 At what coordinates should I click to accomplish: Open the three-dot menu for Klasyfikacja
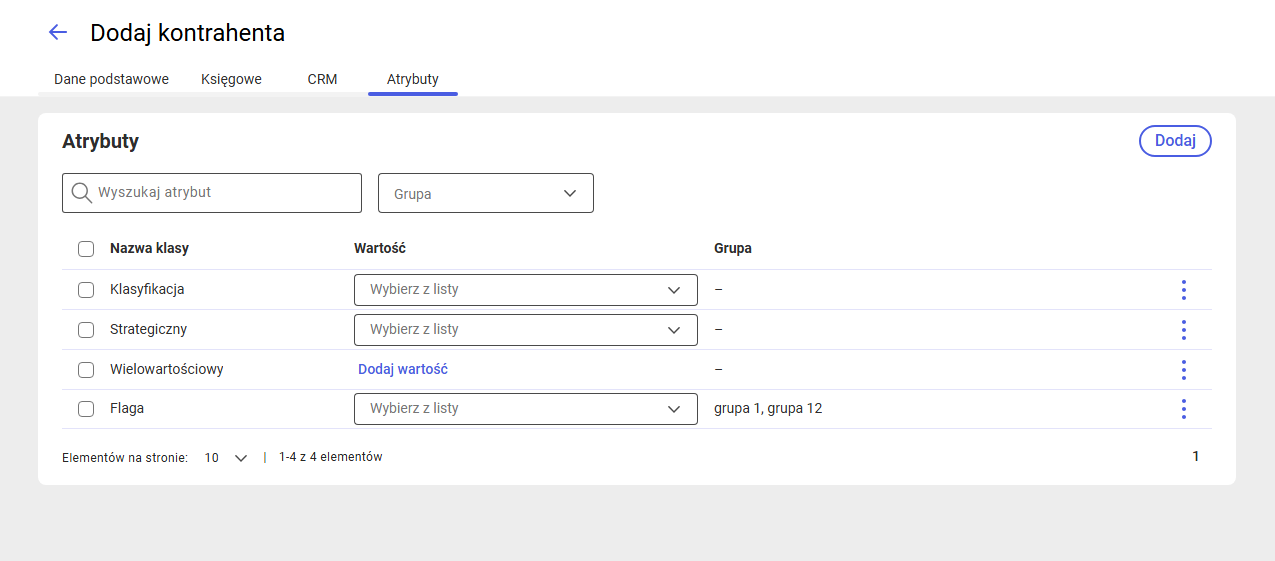1183,290
